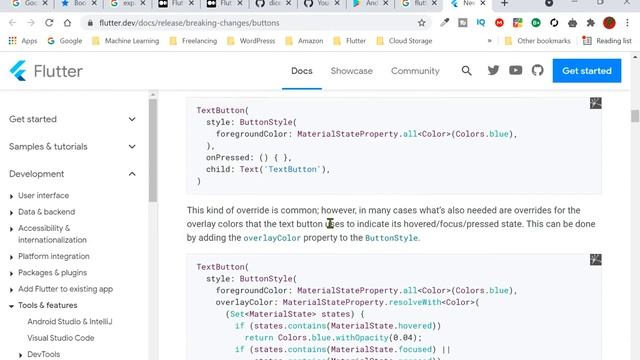Show hidden bookmarks with the chevron
The height and width of the screenshot is (360, 640).
(489, 41)
